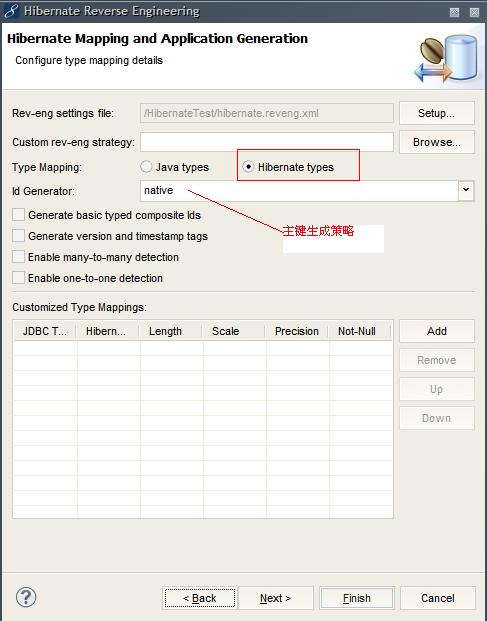Add a customized type mapping

(437, 331)
